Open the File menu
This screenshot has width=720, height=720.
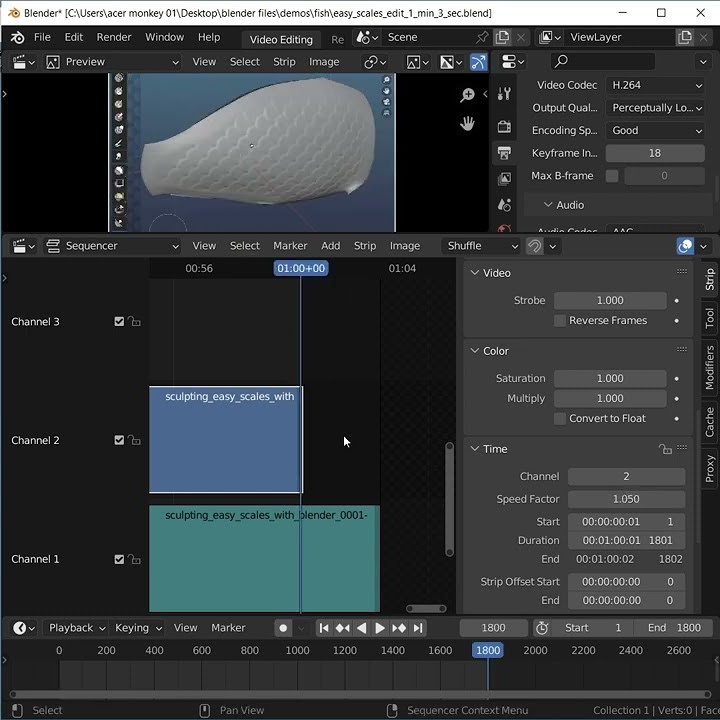coord(42,37)
